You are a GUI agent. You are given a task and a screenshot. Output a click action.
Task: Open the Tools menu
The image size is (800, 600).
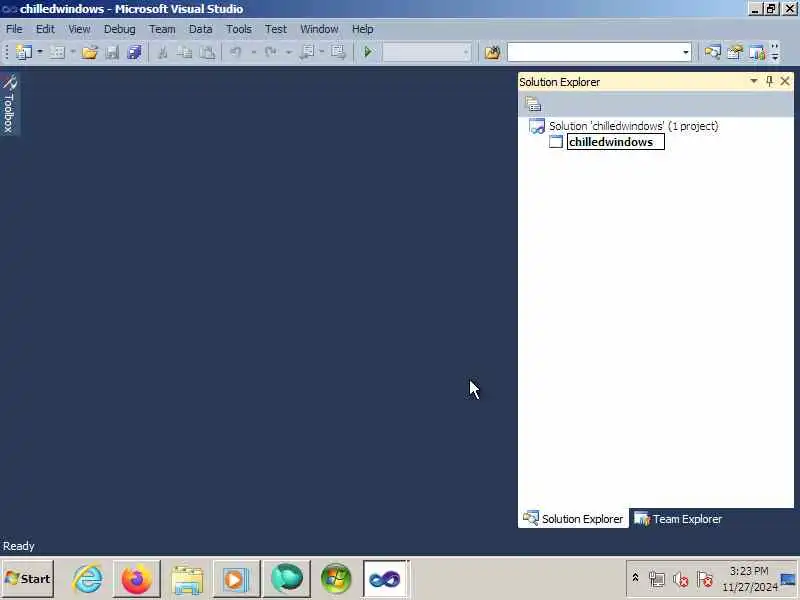239,29
